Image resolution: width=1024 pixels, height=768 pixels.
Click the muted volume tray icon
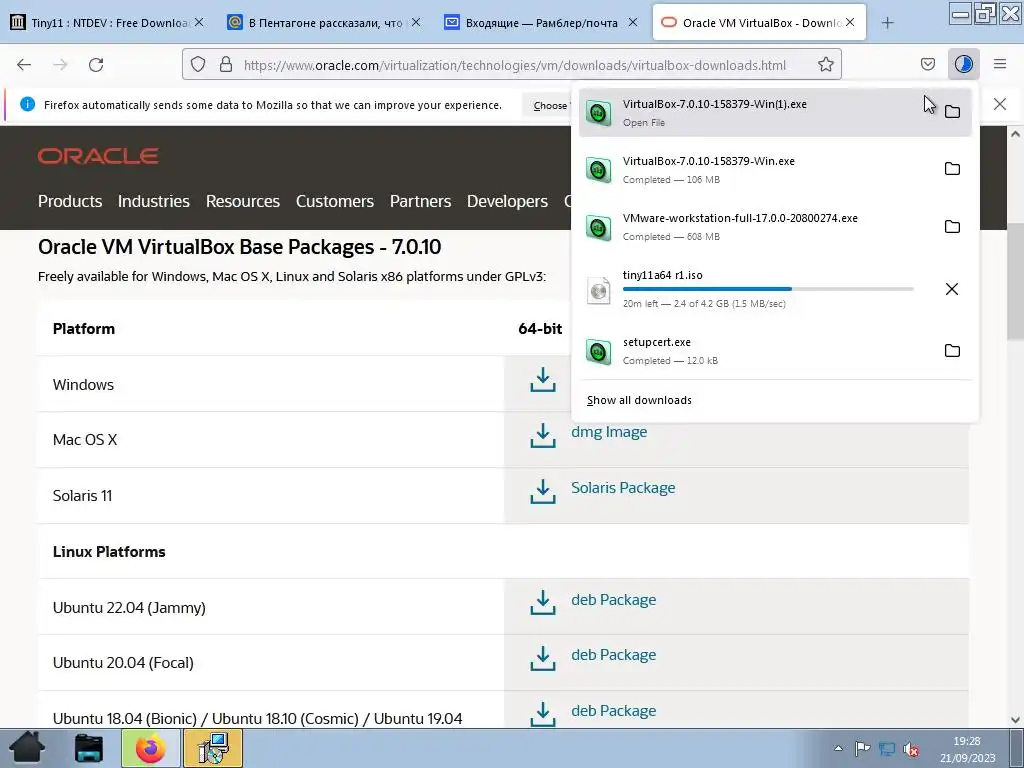point(911,748)
